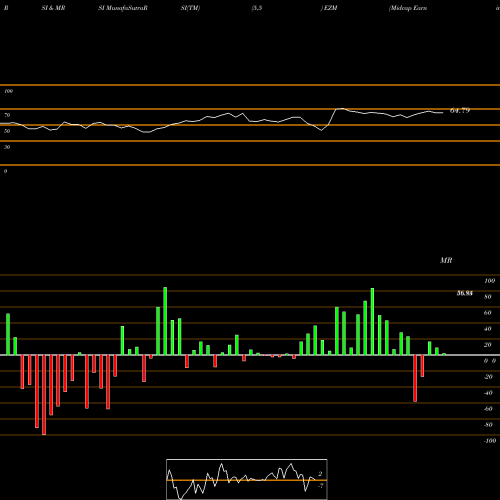Click the 30 label on the RSI axis
Screen dimensions: 500x500
pos(7,147)
